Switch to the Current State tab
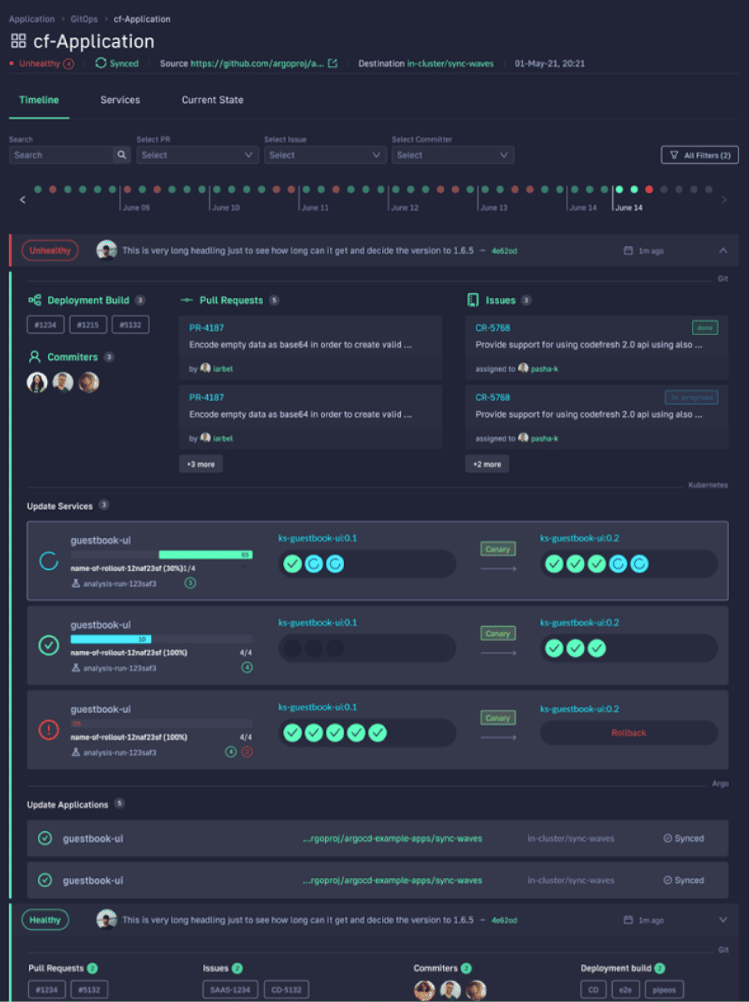749x1002 pixels. tap(212, 100)
